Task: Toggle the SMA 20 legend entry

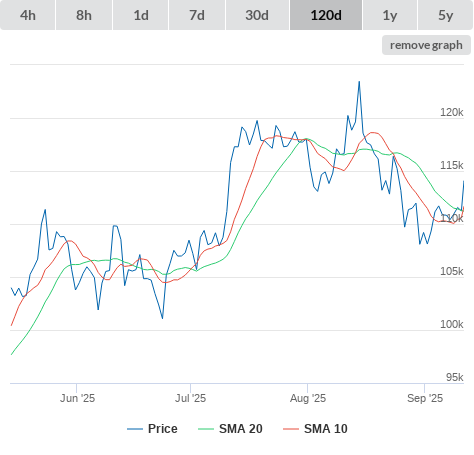Action: 230,429
